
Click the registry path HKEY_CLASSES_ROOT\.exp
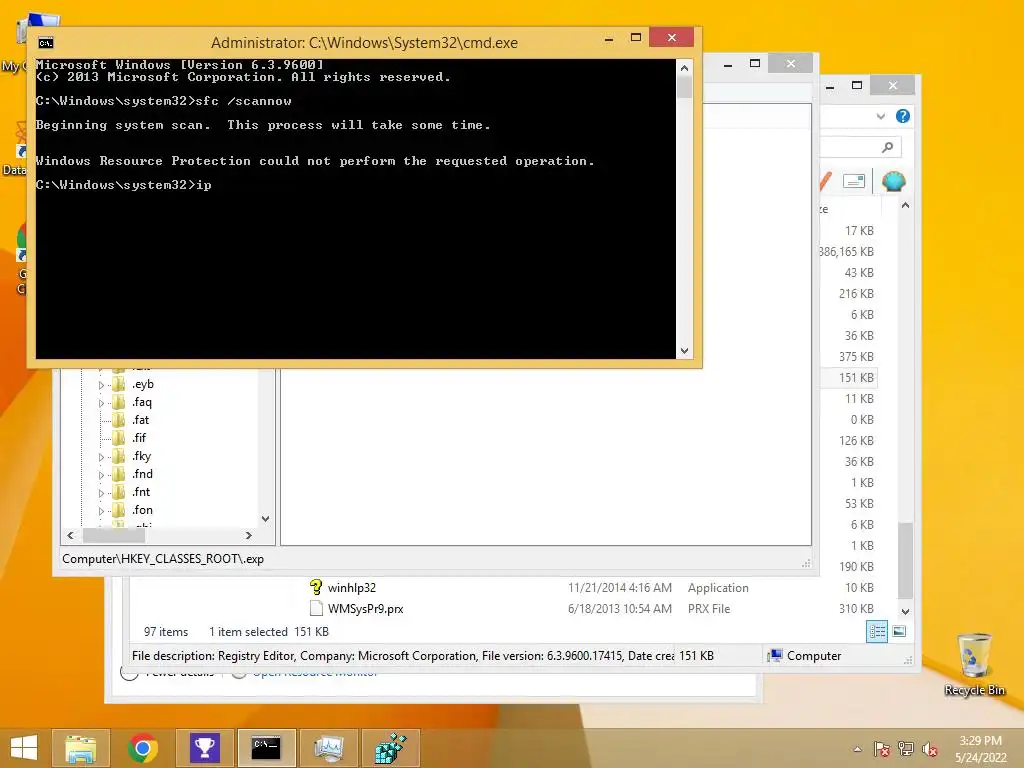163,559
